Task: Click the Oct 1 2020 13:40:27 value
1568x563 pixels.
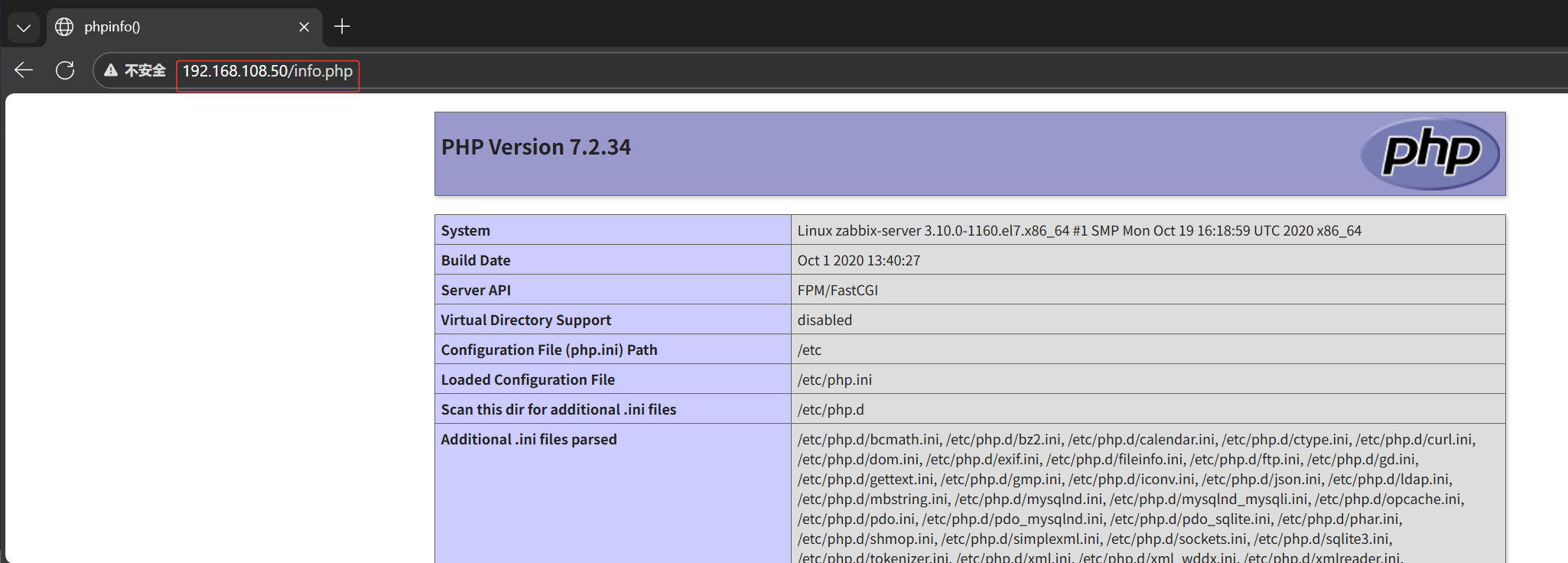Action: [859, 260]
